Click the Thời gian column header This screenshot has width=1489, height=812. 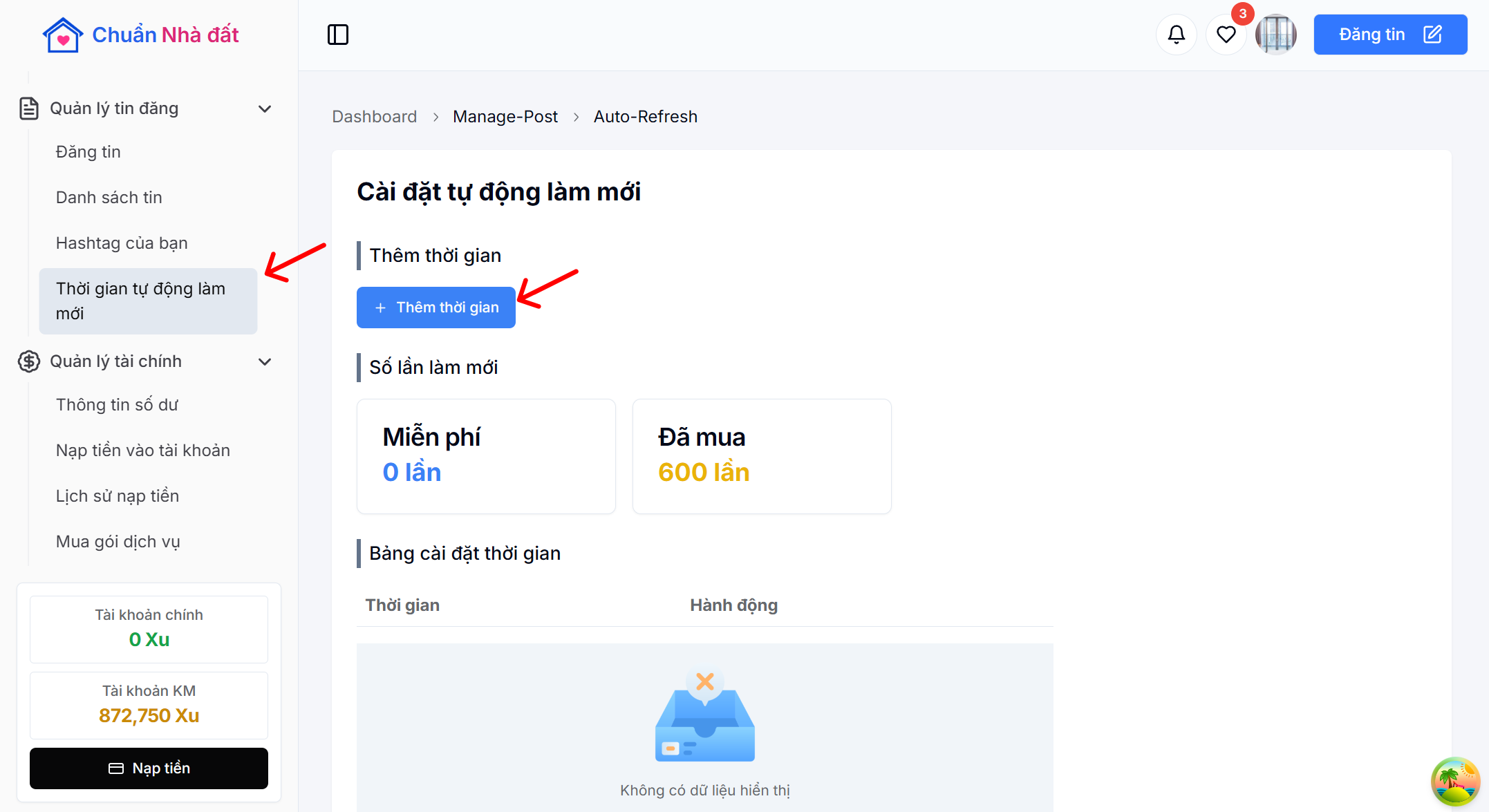[x=402, y=605]
